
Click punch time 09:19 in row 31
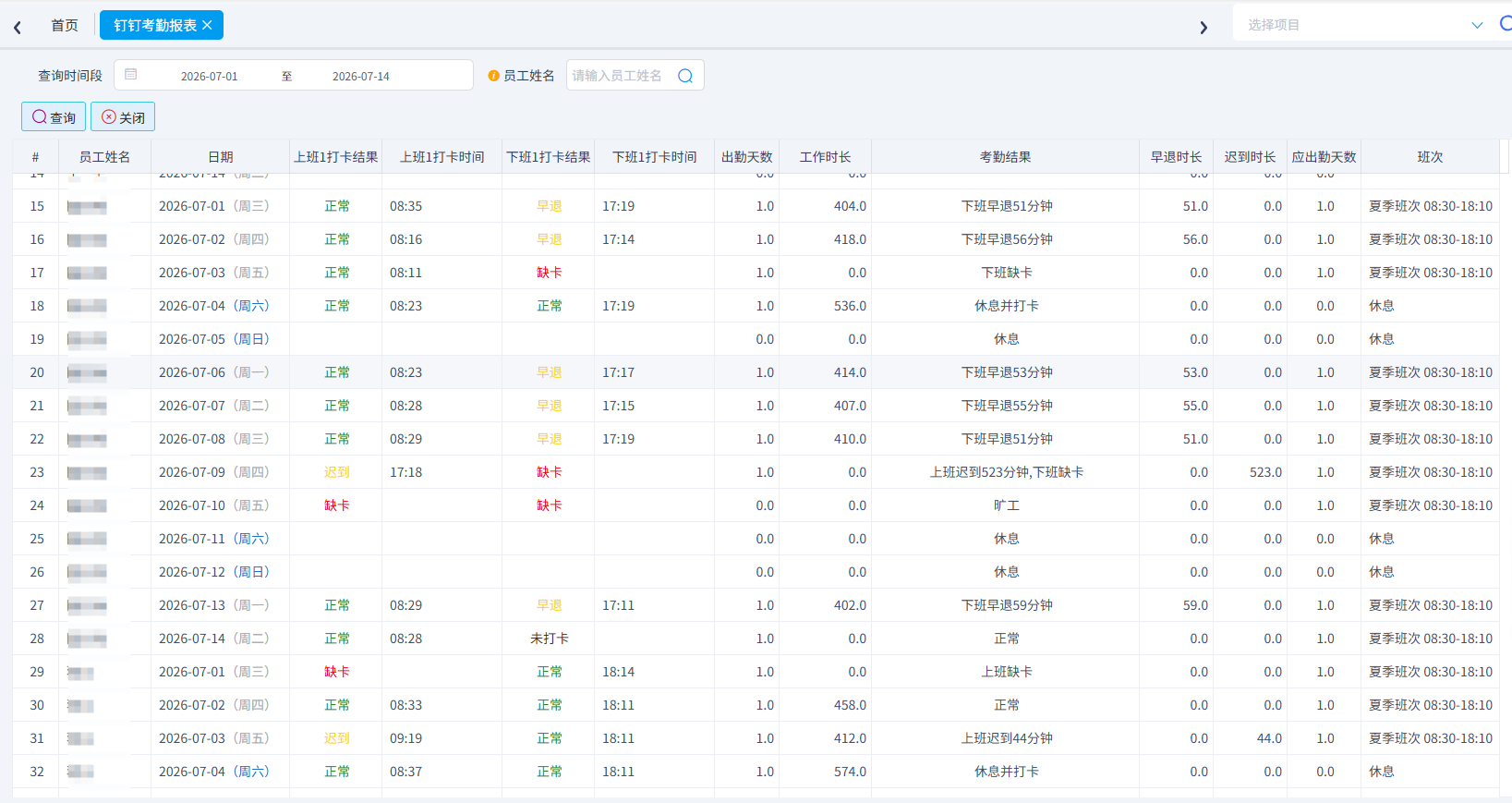(405, 738)
